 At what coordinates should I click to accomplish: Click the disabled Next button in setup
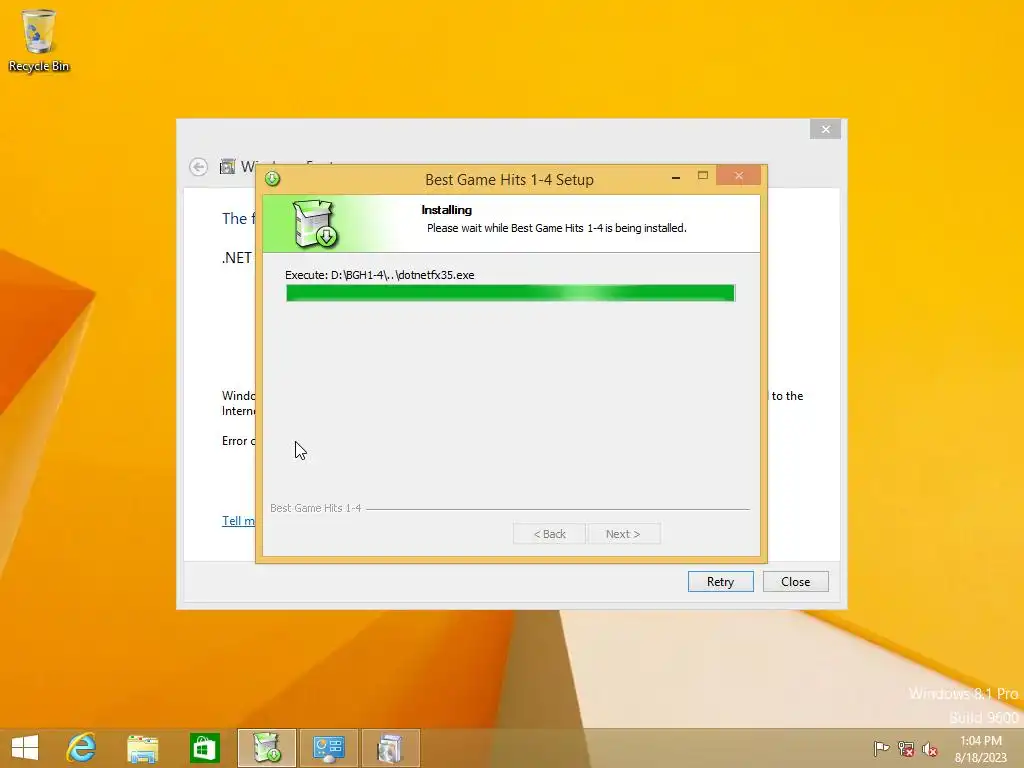tap(624, 534)
